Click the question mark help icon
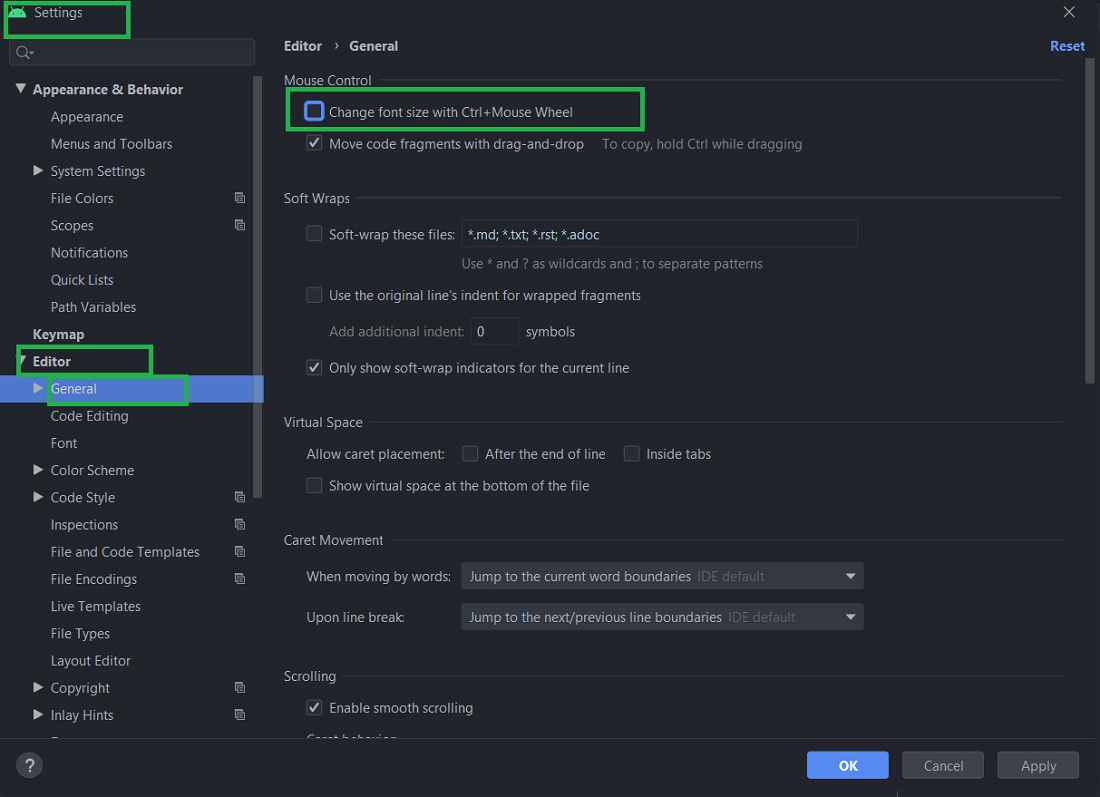The height and width of the screenshot is (797, 1100). click(30, 766)
